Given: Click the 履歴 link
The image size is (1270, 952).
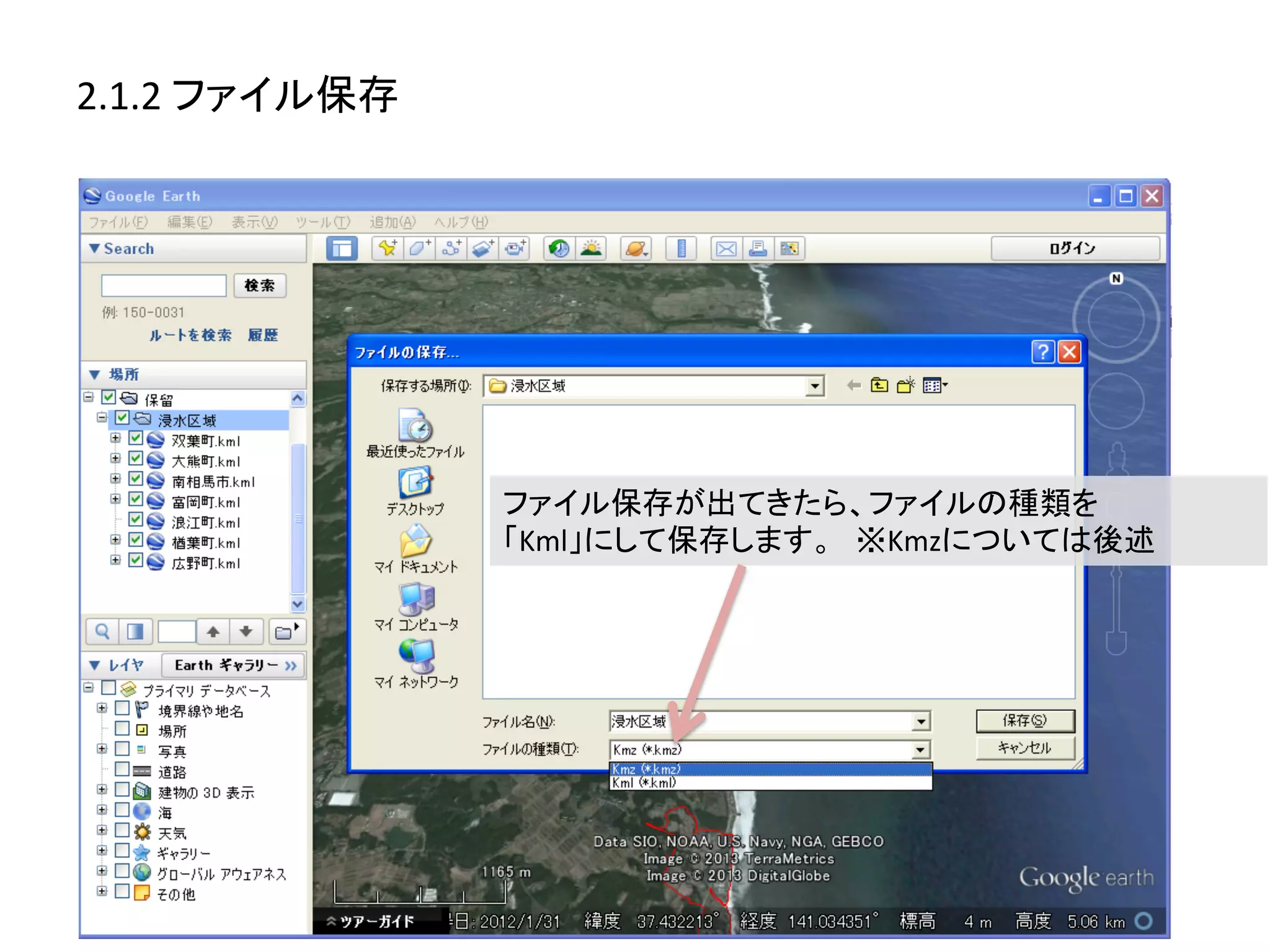Looking at the screenshot, I should (263, 335).
